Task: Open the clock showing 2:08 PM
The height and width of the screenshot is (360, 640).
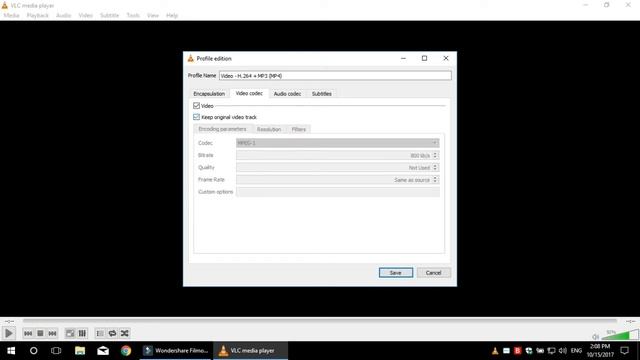Action: point(600,351)
